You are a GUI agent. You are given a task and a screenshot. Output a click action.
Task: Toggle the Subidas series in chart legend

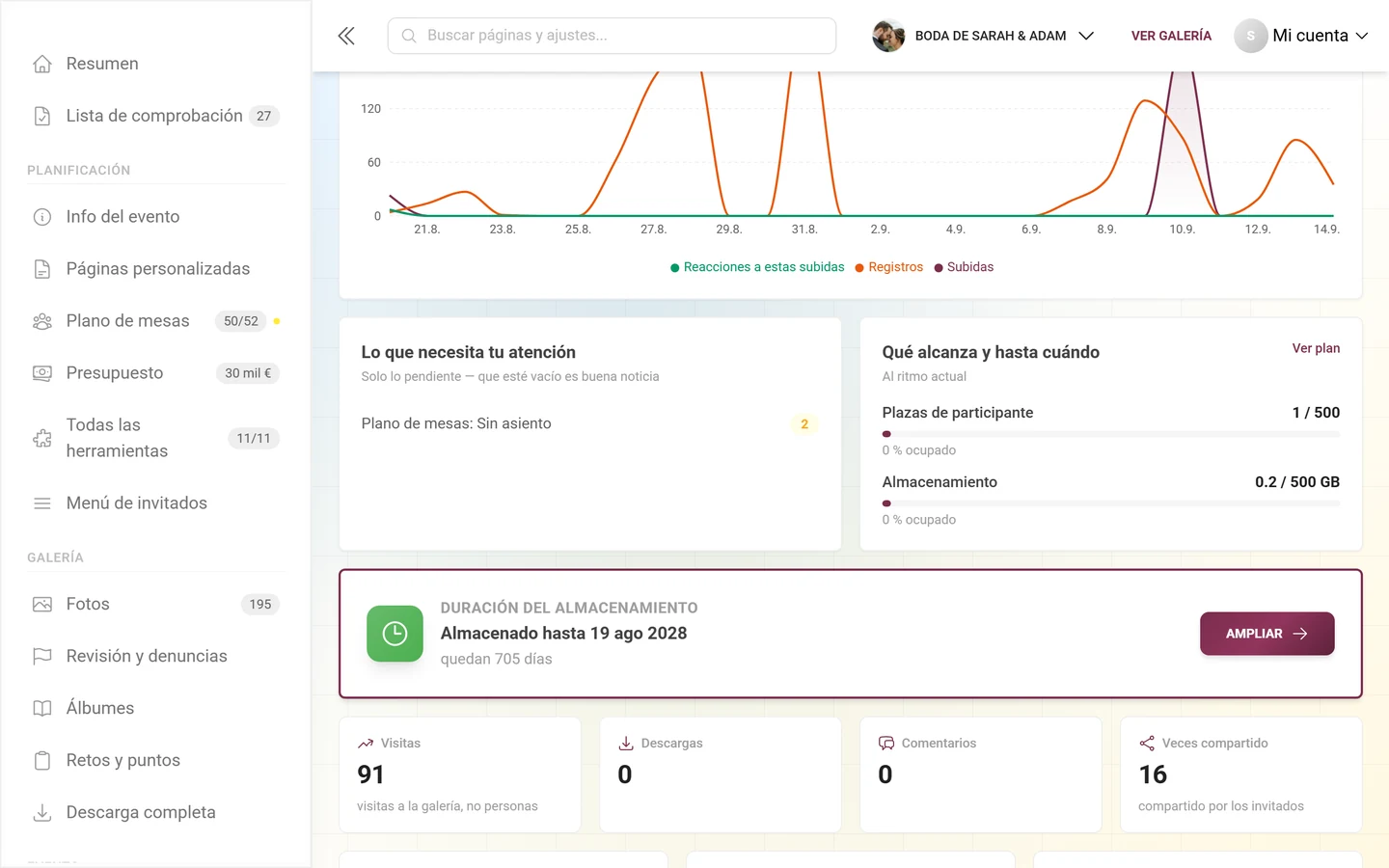coord(964,267)
